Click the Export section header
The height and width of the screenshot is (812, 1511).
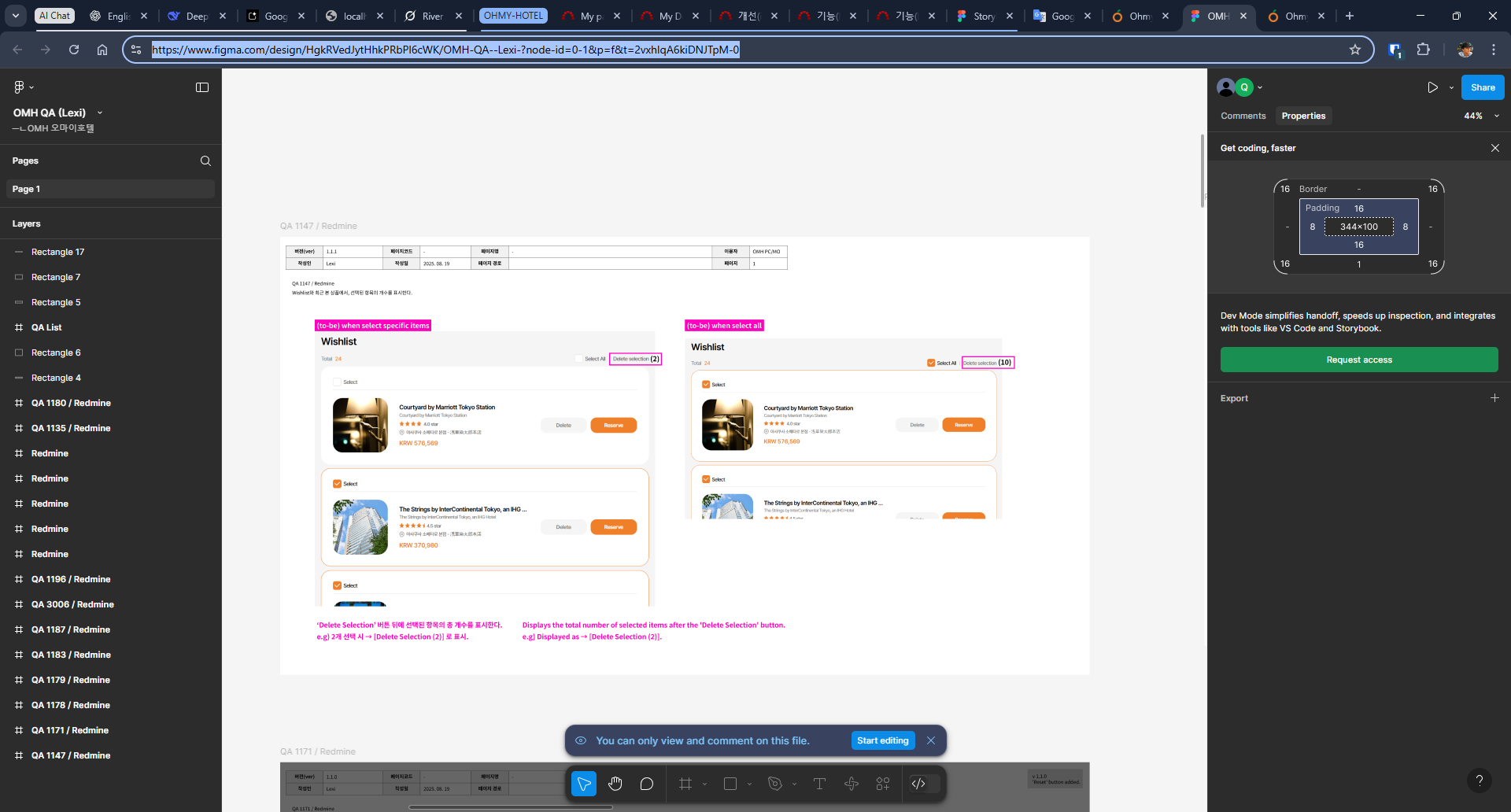pyautogui.click(x=1234, y=398)
